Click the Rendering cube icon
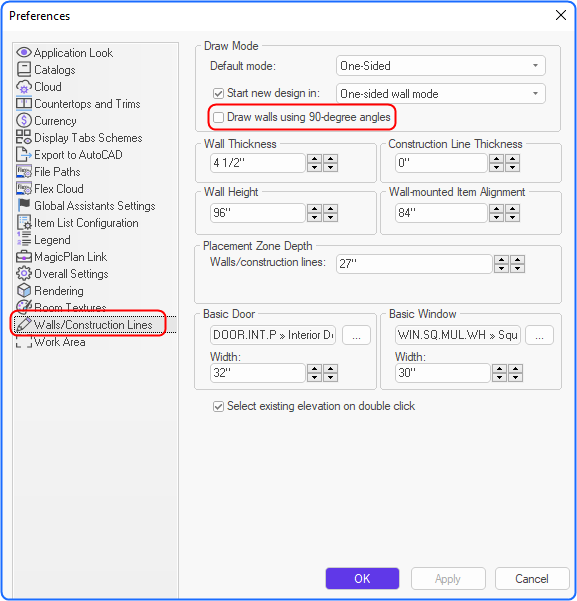577x601 pixels. (x=24, y=291)
